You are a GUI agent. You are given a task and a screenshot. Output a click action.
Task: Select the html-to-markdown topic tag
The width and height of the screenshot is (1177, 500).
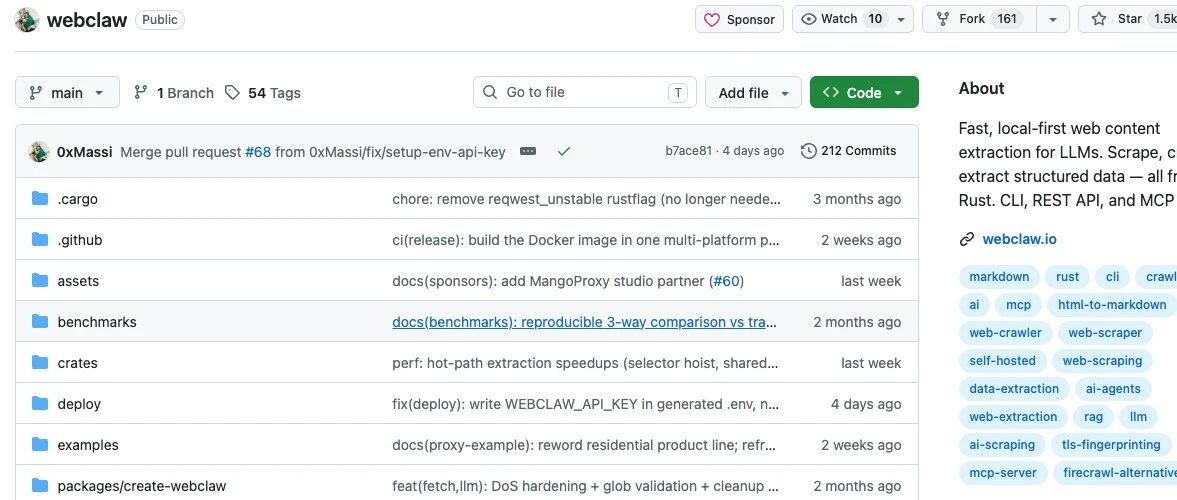(x=1112, y=305)
